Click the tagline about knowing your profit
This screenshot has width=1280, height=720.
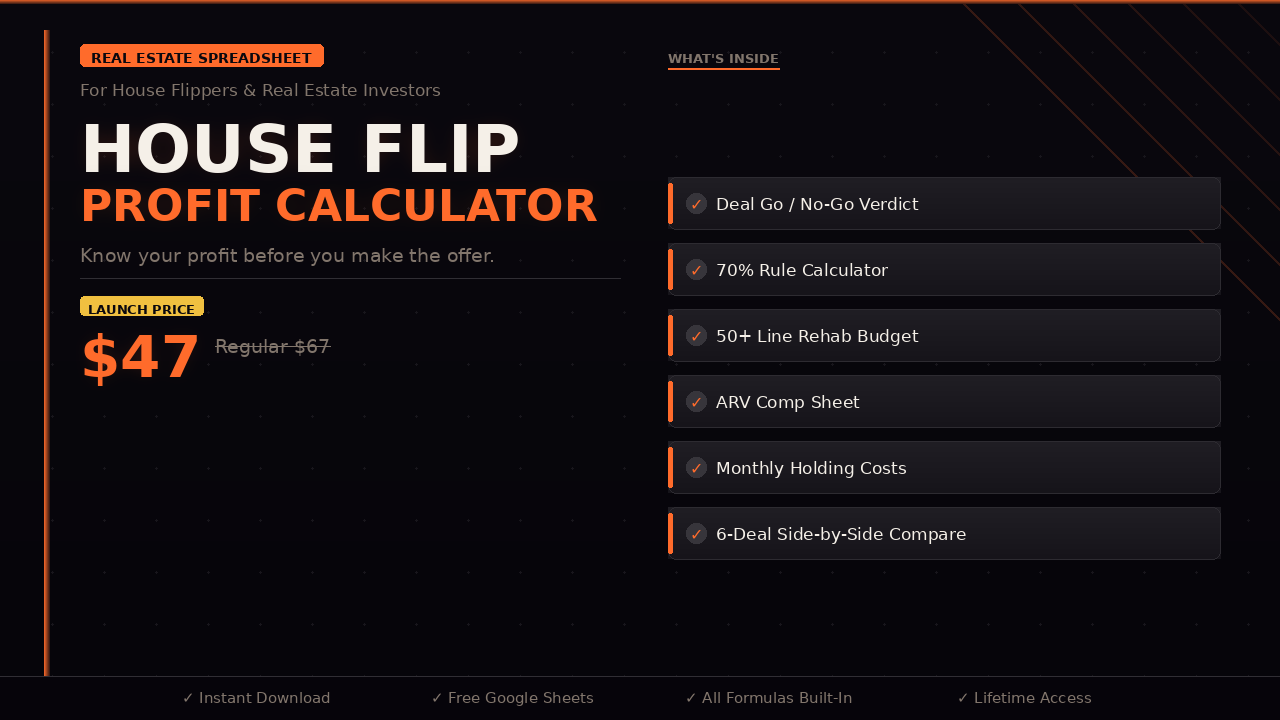click(x=287, y=256)
